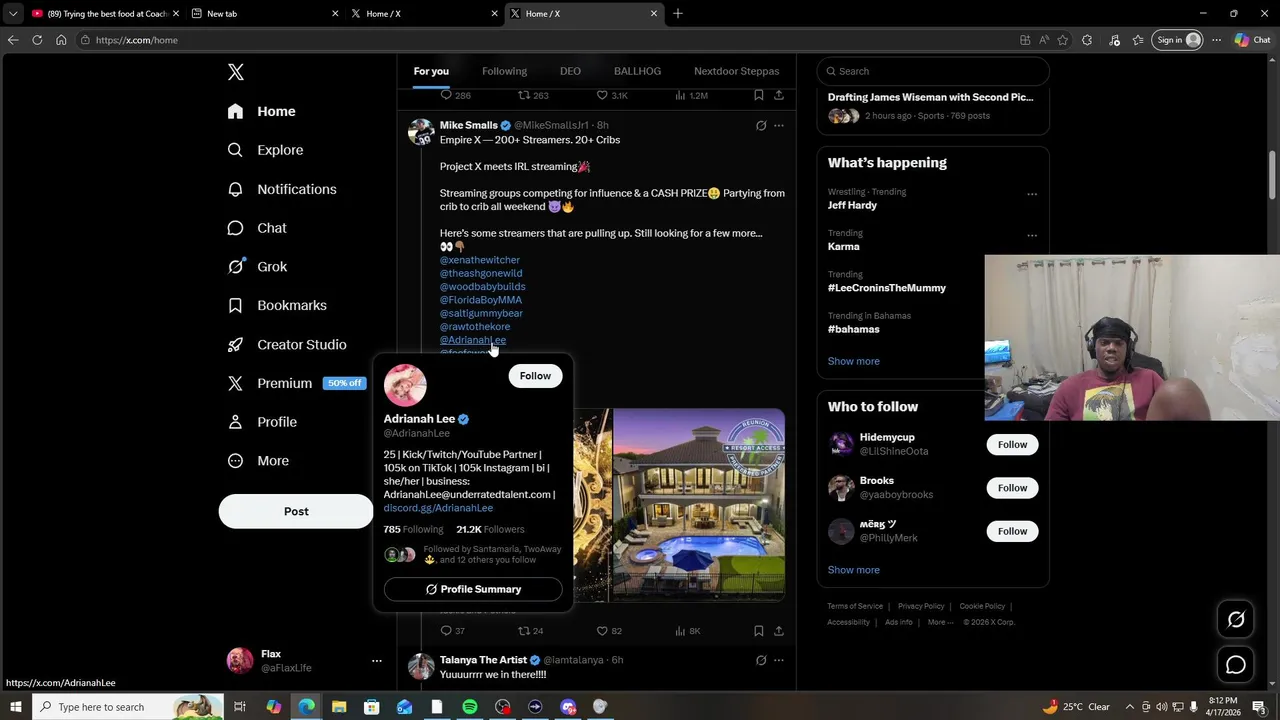Share Mike Smalls' post
Screen dimensions: 1280x720
(779, 631)
